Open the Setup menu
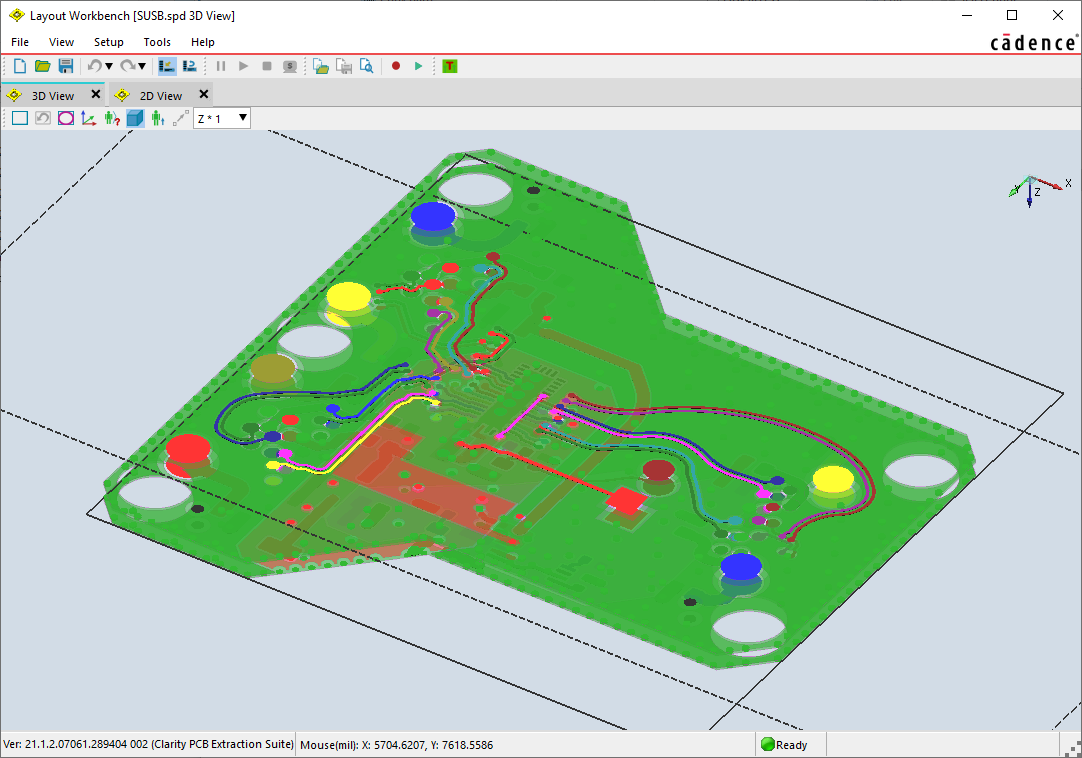Image resolution: width=1082 pixels, height=758 pixels. pyautogui.click(x=109, y=42)
